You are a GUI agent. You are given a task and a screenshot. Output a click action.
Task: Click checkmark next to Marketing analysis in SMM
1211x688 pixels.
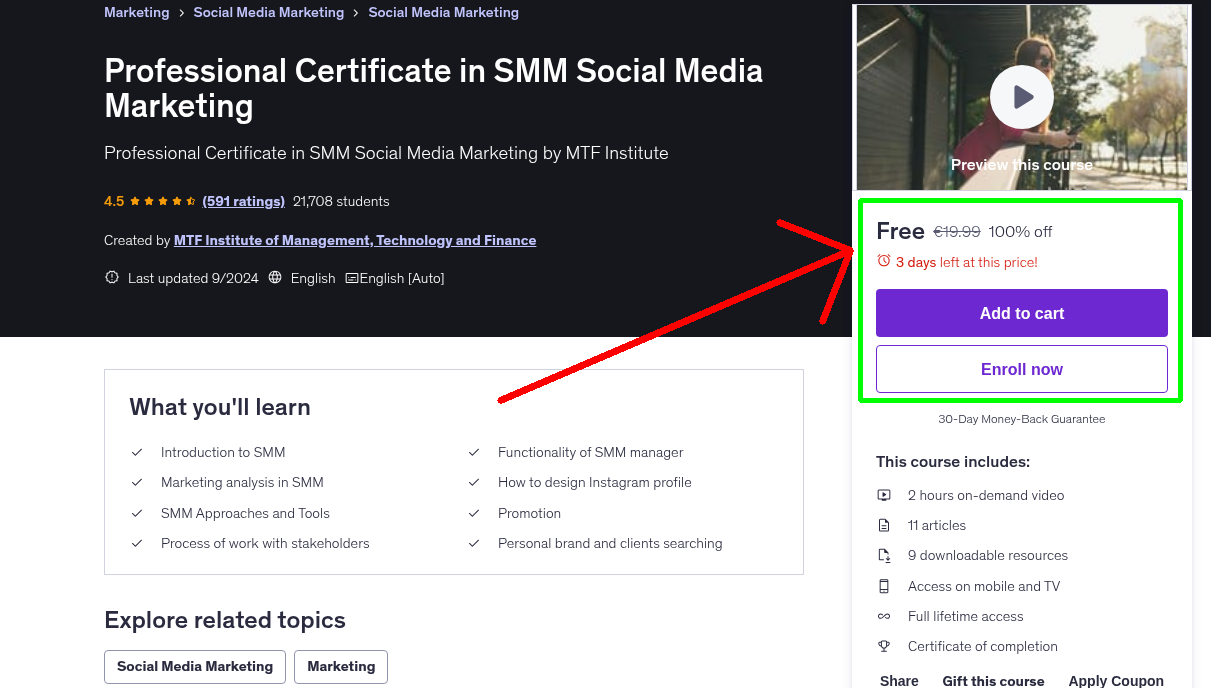click(x=137, y=482)
